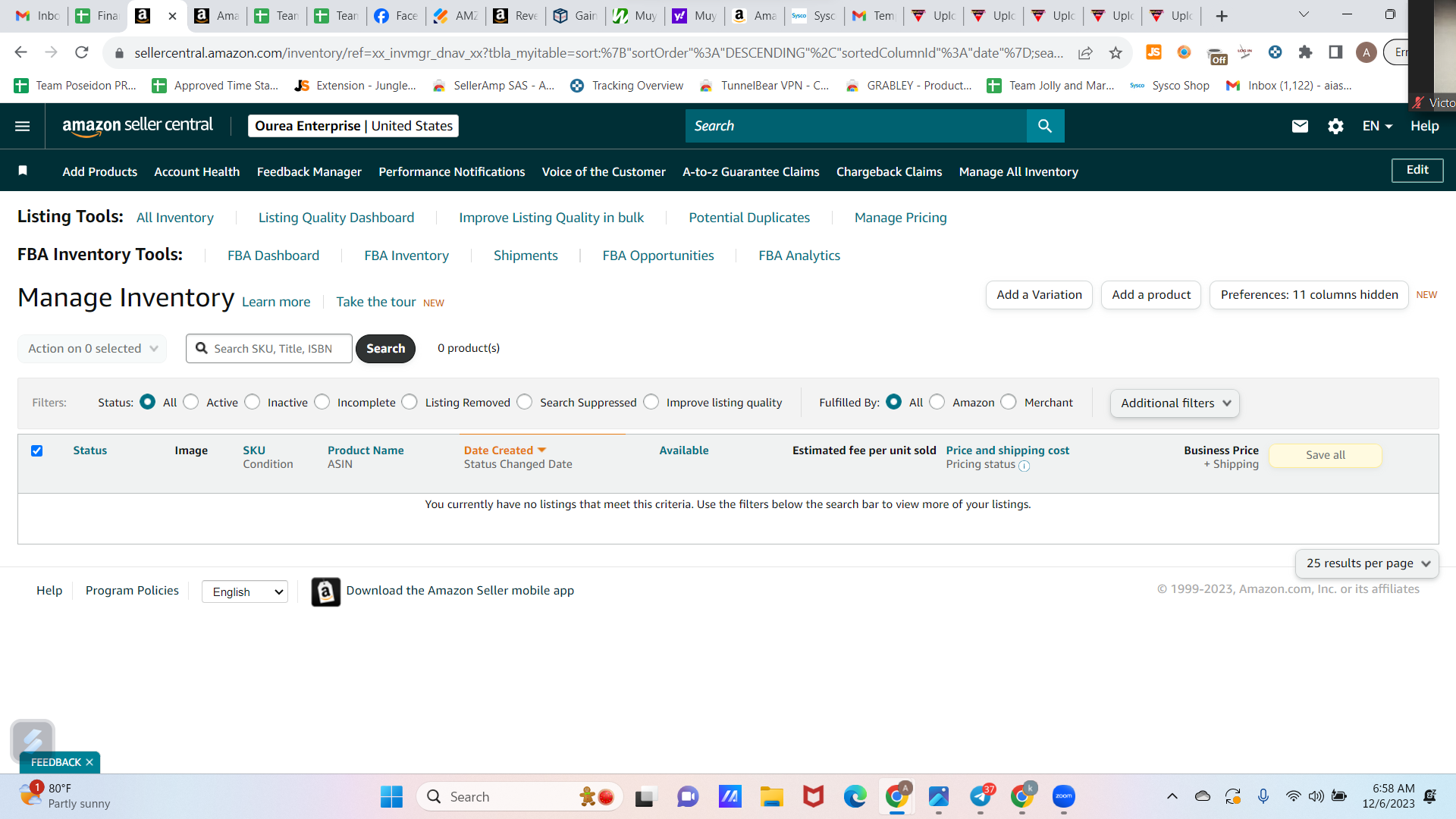Open Zoom from the taskbar
This screenshot has width=1456, height=819.
click(x=1064, y=796)
